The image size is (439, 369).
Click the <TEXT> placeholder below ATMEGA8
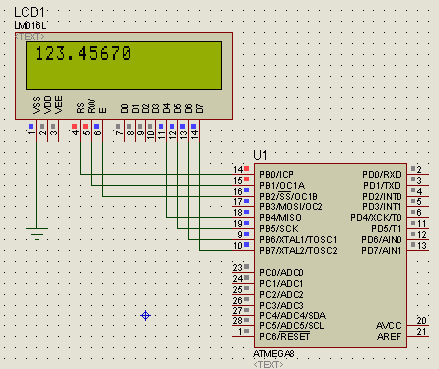(x=268, y=364)
